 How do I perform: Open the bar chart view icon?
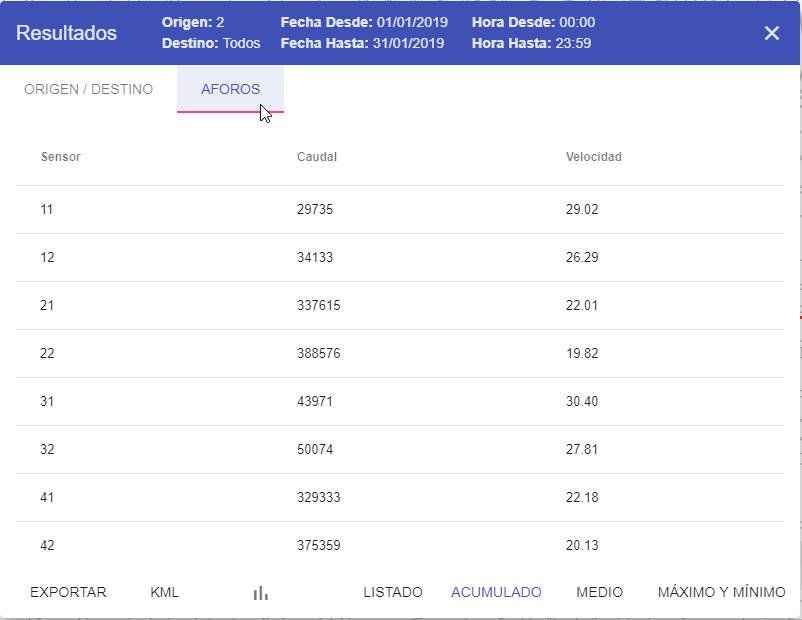pos(261,592)
